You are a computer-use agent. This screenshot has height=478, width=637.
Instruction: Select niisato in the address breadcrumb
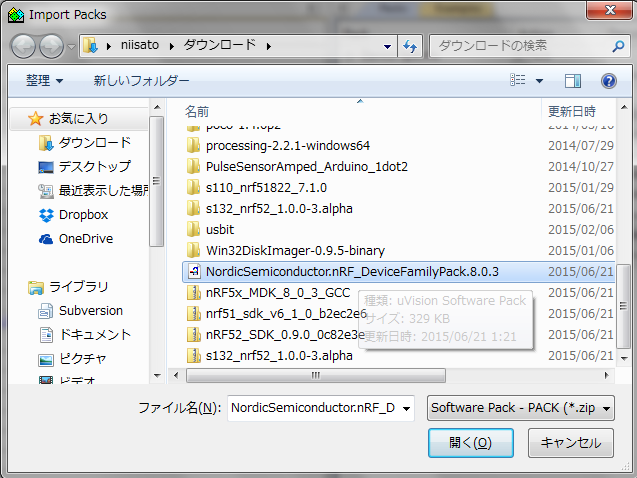point(140,45)
